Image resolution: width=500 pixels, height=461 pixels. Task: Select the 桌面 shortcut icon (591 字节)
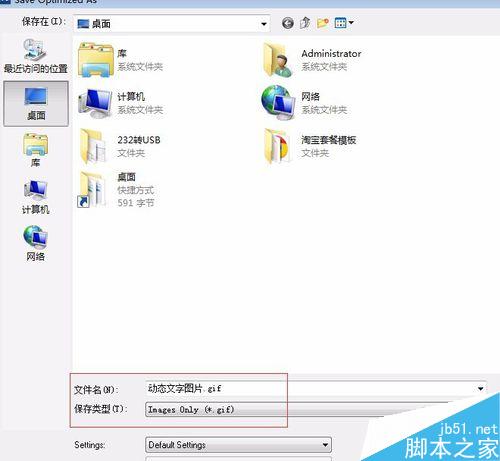92,190
